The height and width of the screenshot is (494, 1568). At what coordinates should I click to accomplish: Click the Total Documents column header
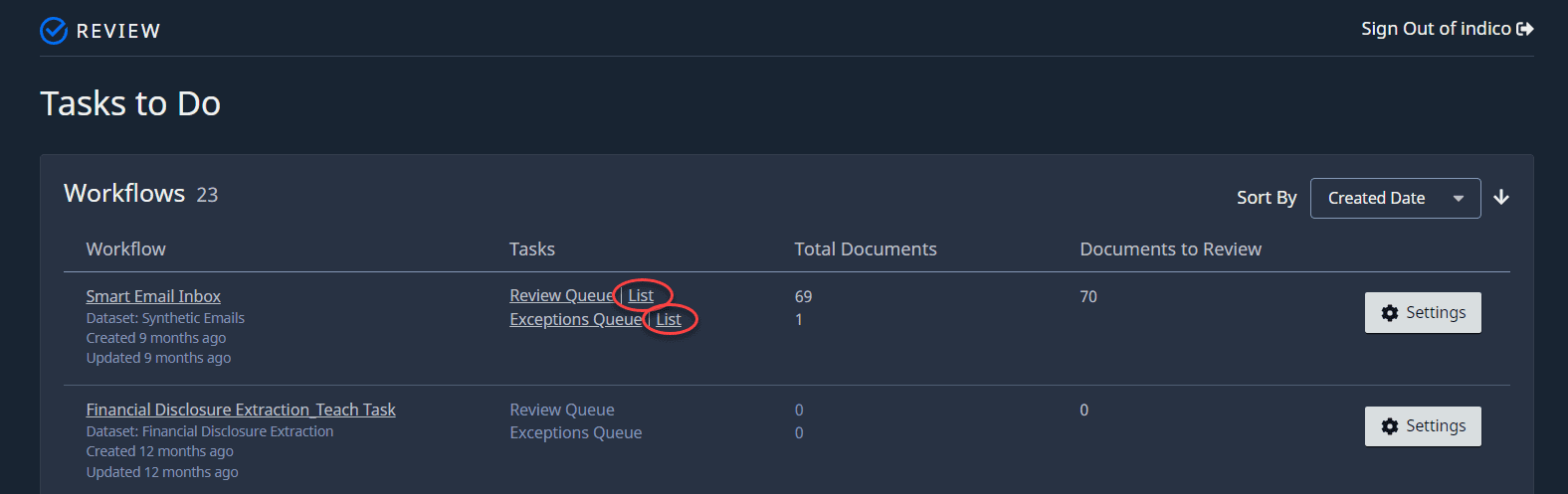(x=865, y=249)
